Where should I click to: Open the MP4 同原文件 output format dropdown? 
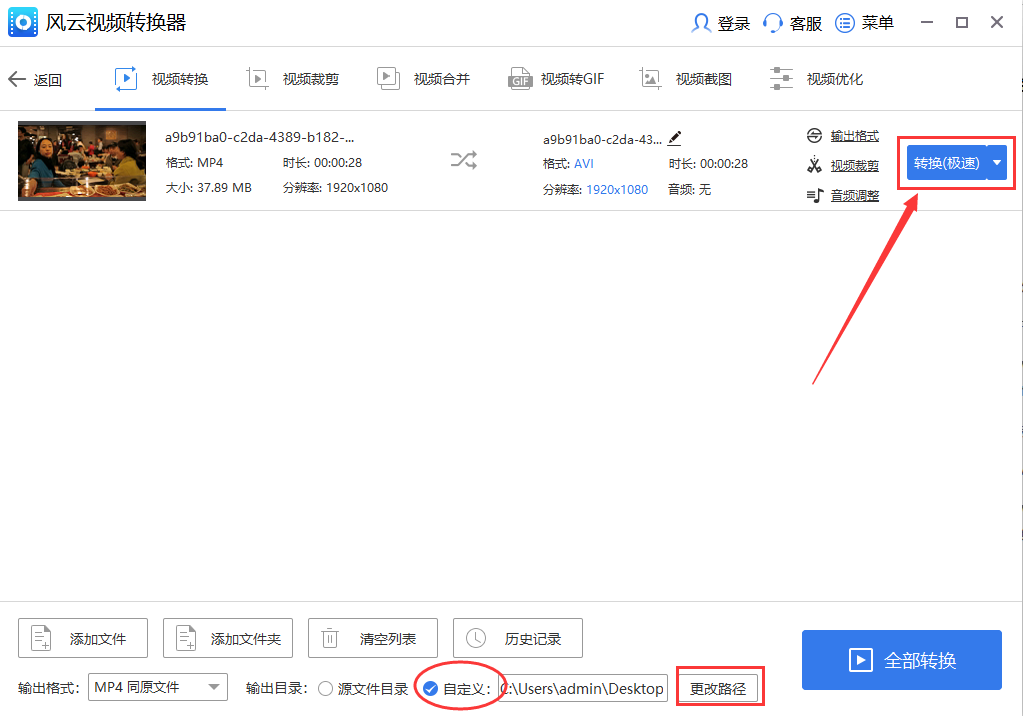tap(157, 688)
